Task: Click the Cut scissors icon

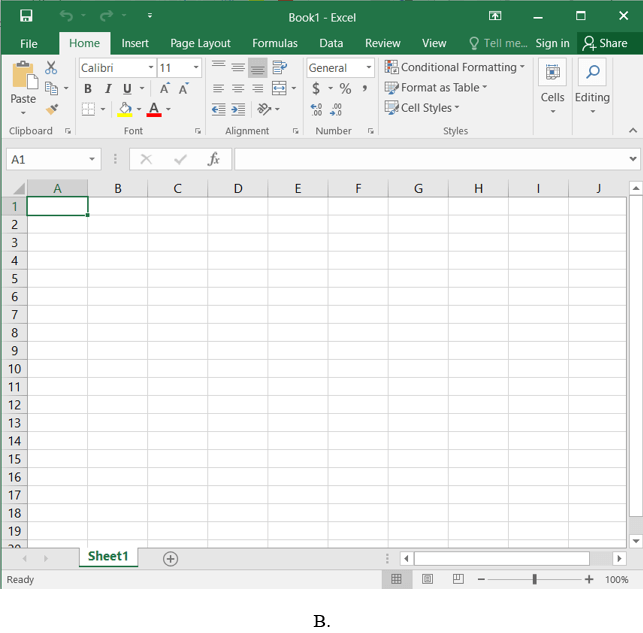Action: (51, 68)
